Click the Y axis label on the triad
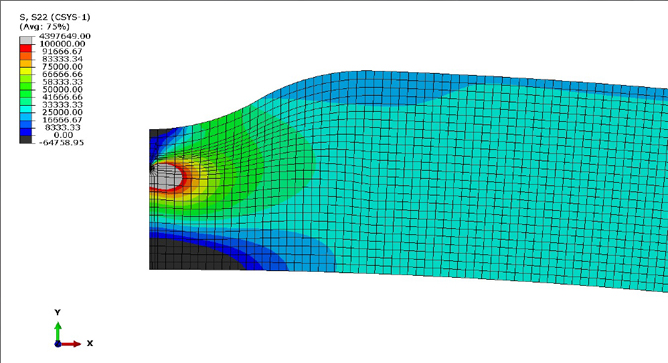668x363 pixels. pyautogui.click(x=58, y=312)
